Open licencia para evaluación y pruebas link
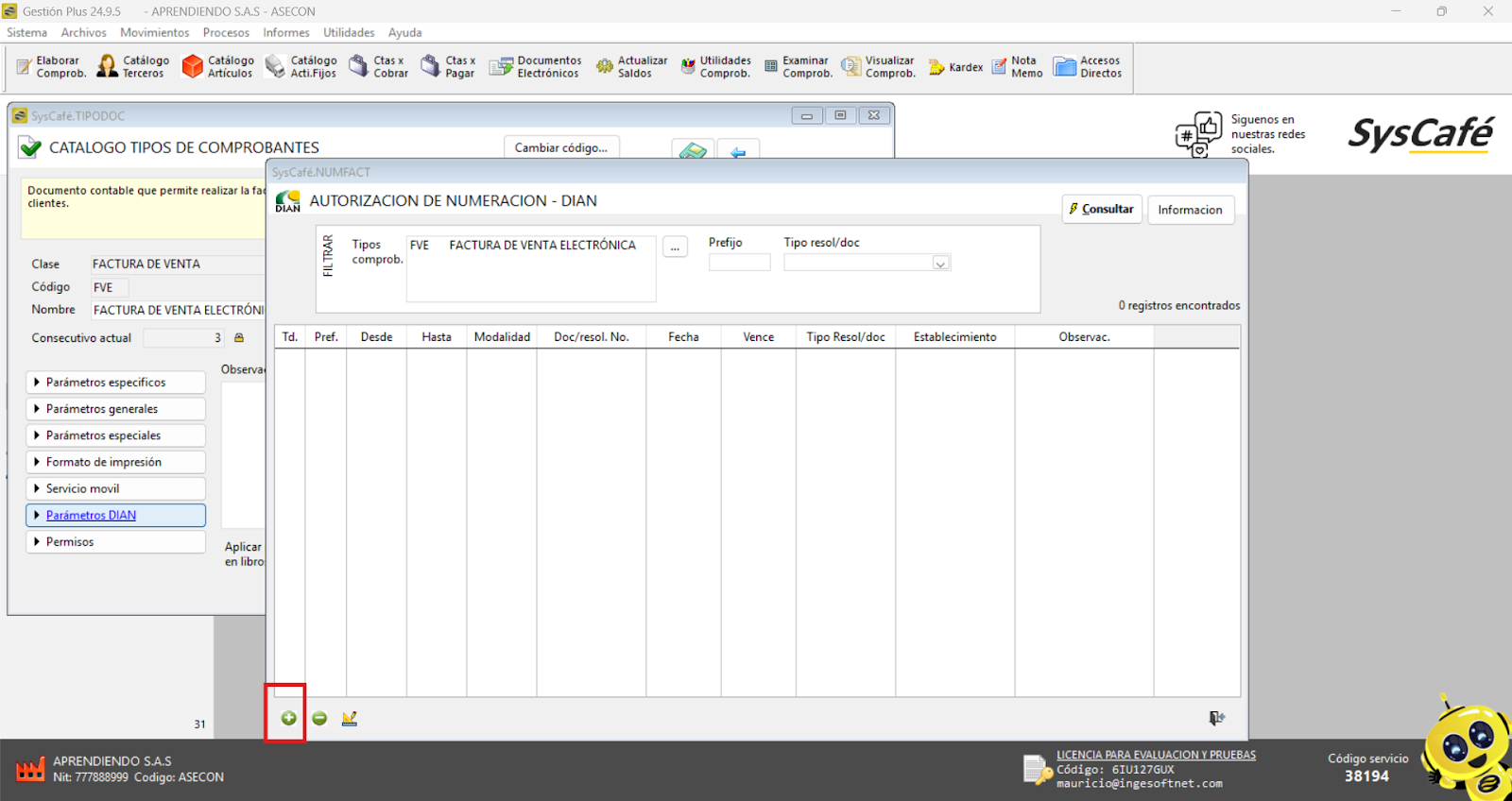Viewport: 1512px width, 801px height. (x=1156, y=755)
